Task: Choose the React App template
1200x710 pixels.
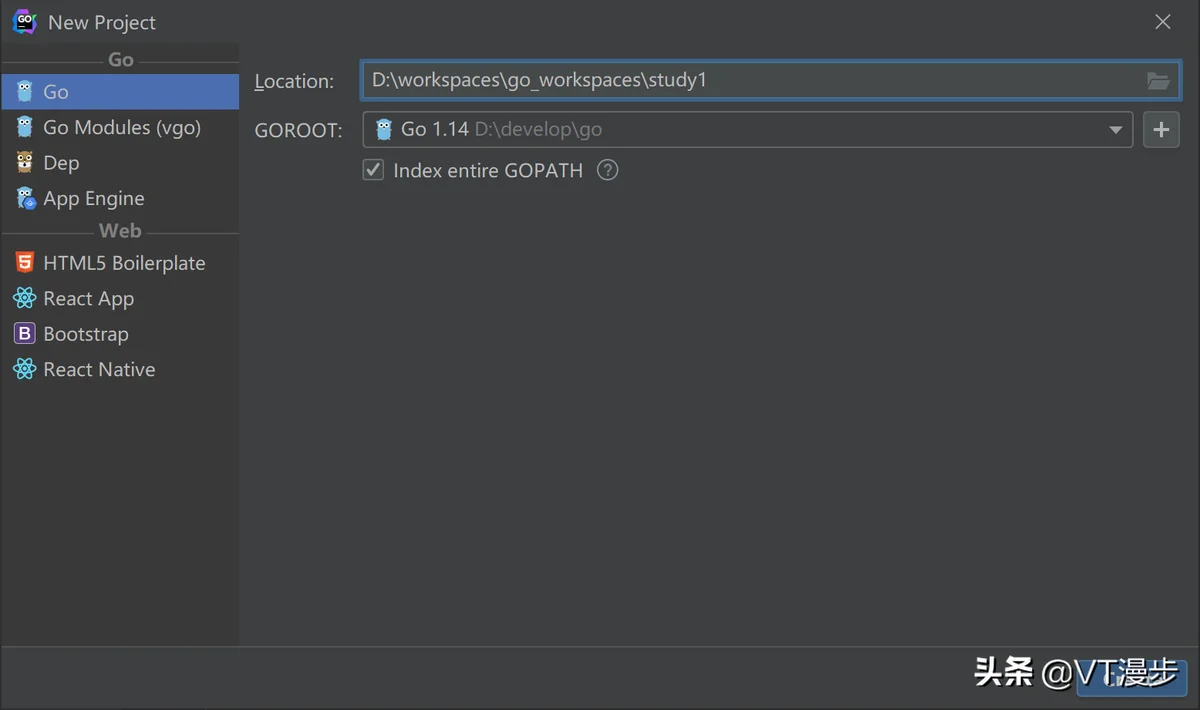Action: point(120,298)
